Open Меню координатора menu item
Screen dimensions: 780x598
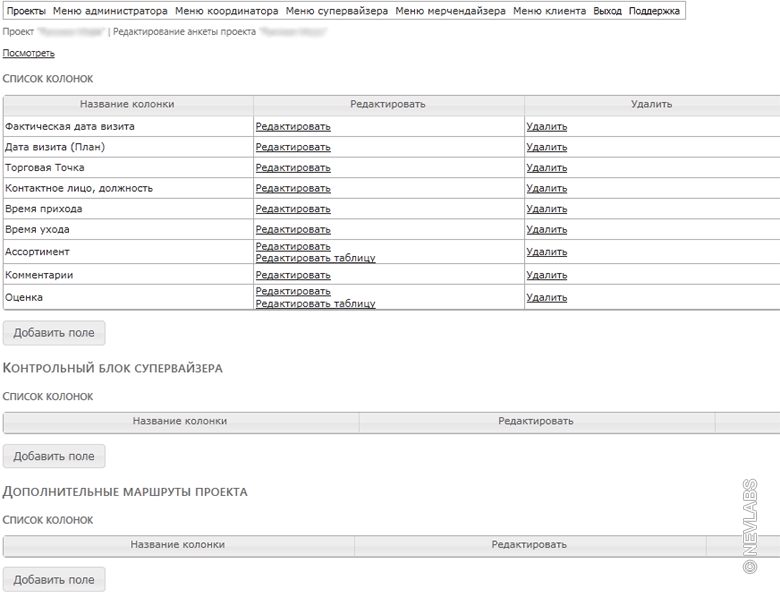pos(226,11)
